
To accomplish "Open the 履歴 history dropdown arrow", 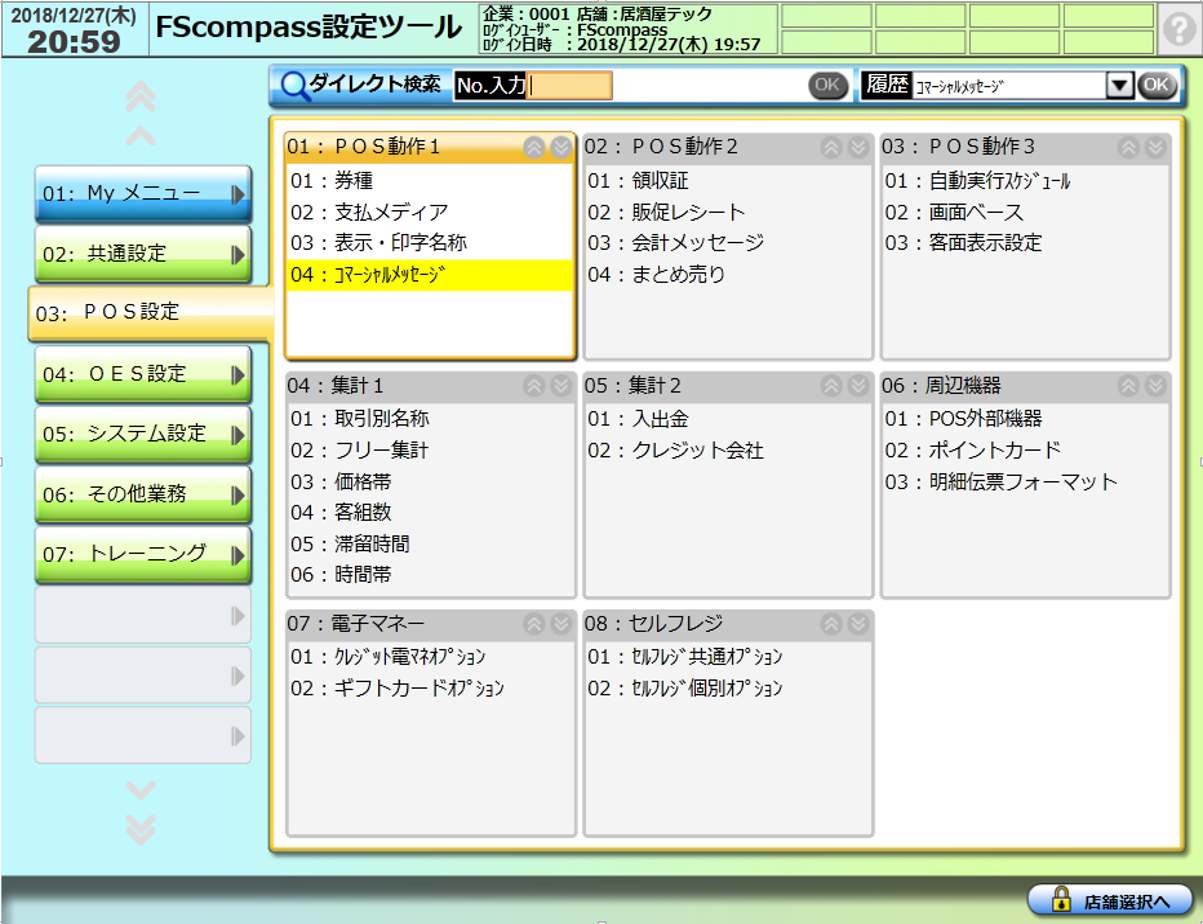I will click(x=1118, y=86).
